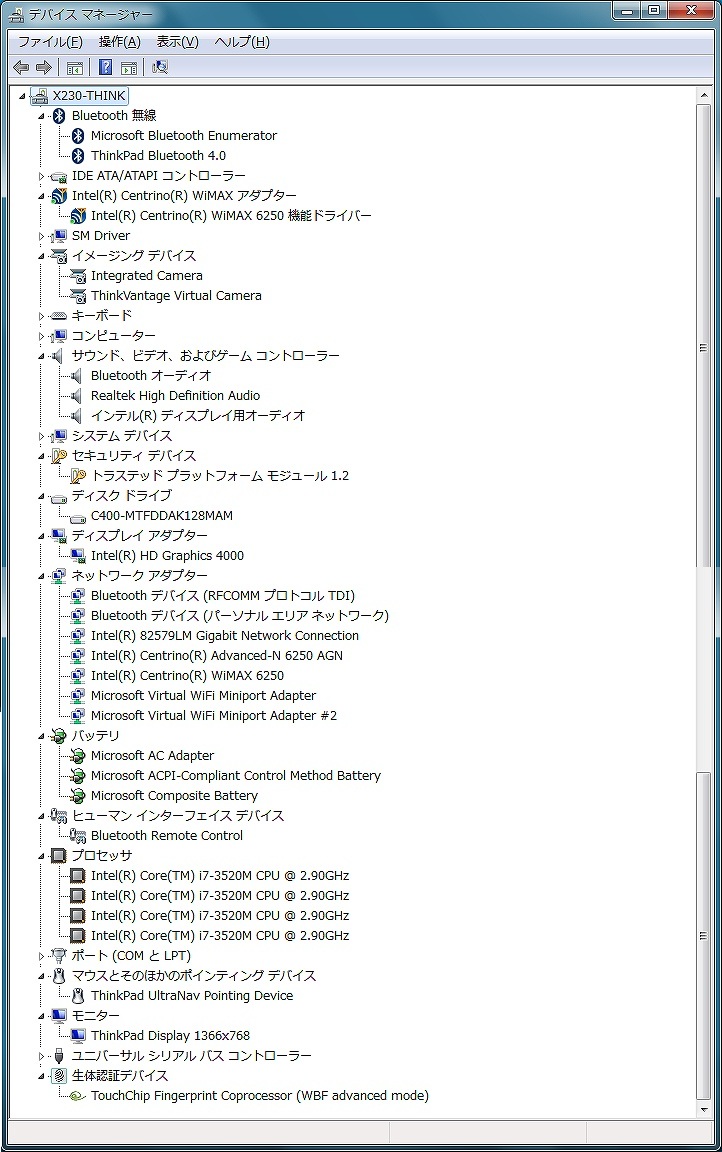Viewport: 722px width, 1152px height.
Task: Click the ThinkPad UltraNav Pointing Device mouse icon
Action: 78,996
